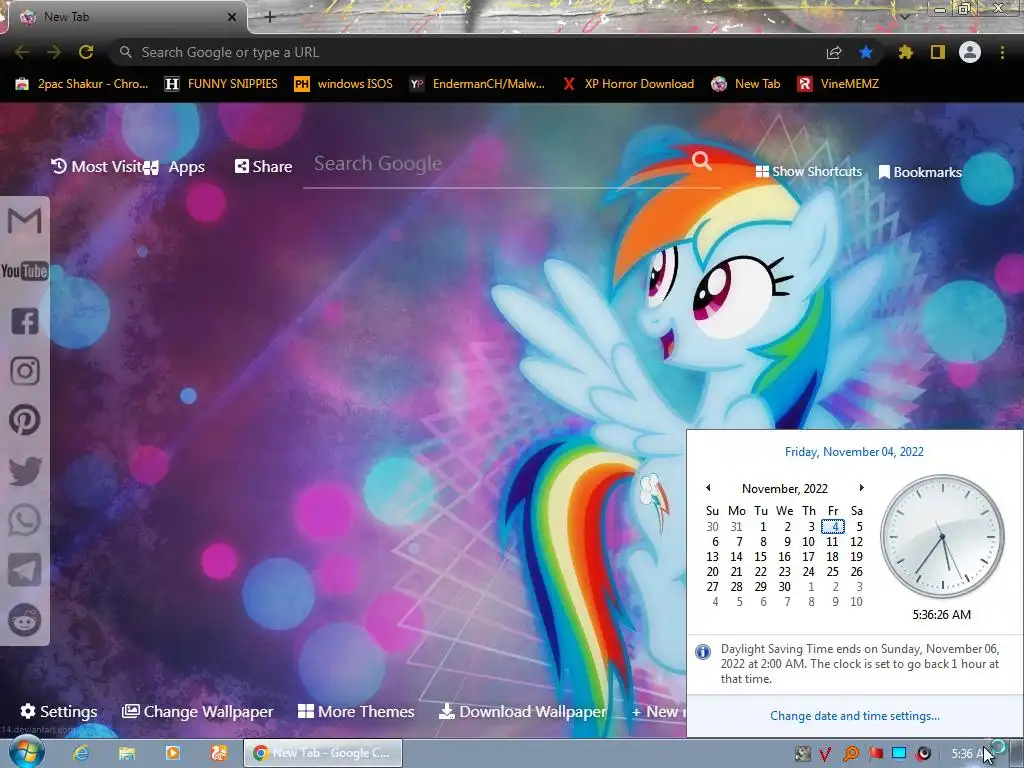
Task: Open the Telegram sidebar icon
Action: click(x=25, y=570)
